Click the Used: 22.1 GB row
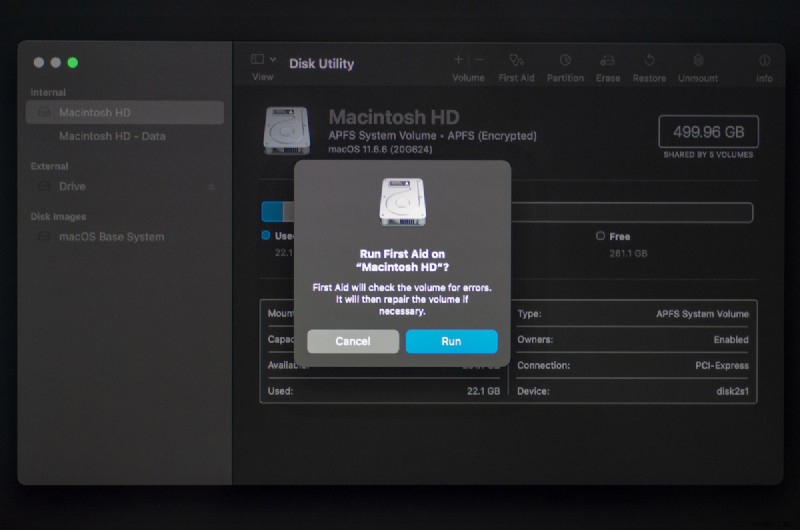 384,391
